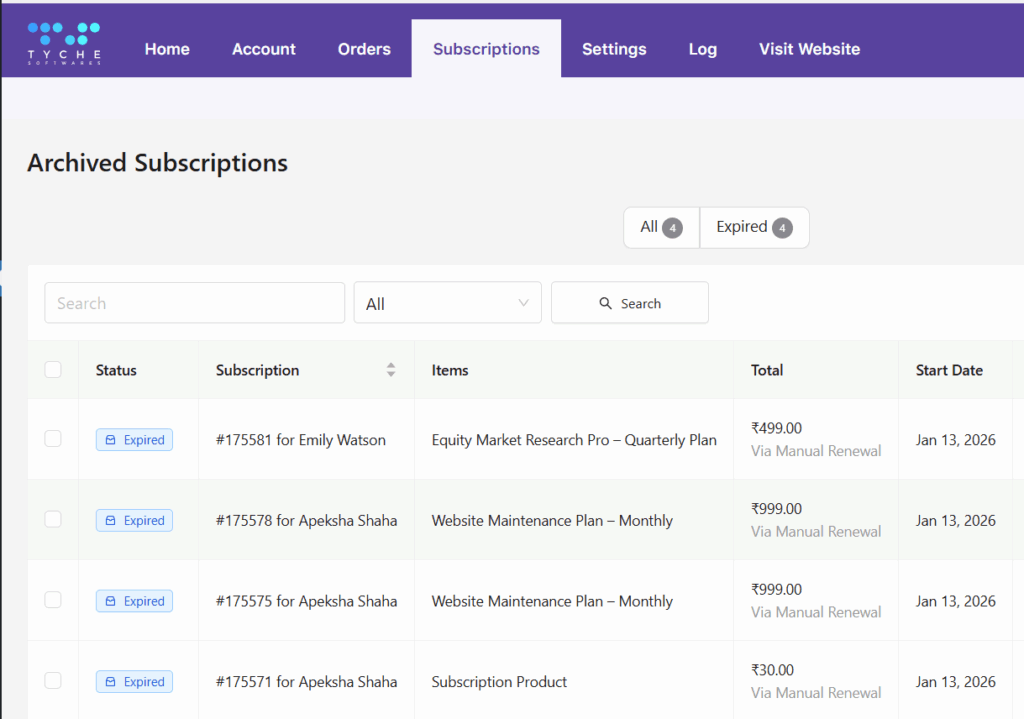Click the Expired status badge for subscription #175581
Viewport: 1024px width, 719px height.
click(134, 440)
